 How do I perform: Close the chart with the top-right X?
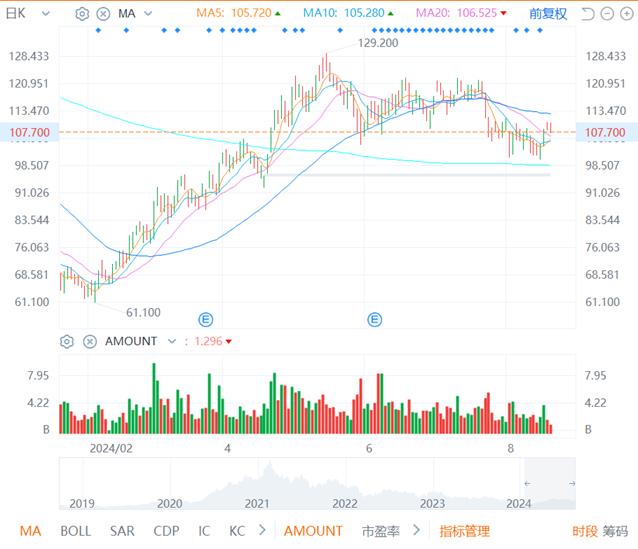(626, 14)
